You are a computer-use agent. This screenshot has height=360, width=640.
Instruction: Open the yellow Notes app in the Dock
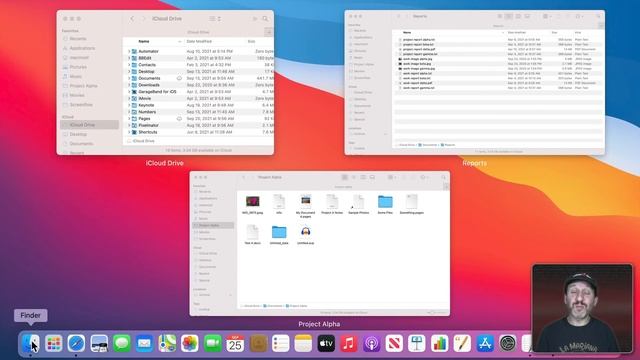[303, 343]
